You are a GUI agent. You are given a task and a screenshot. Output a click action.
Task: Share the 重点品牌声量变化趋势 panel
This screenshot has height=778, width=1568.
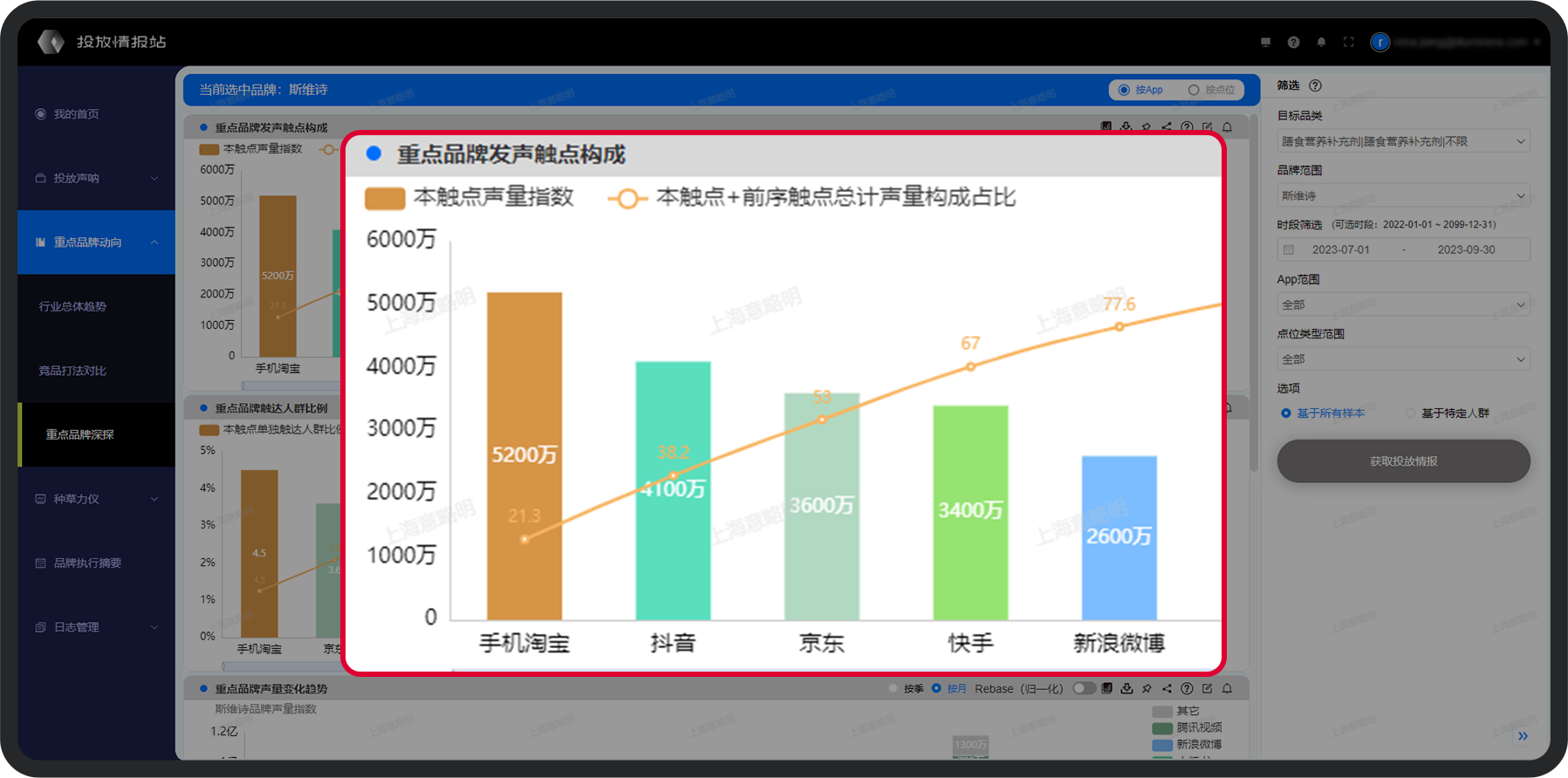click(1167, 688)
